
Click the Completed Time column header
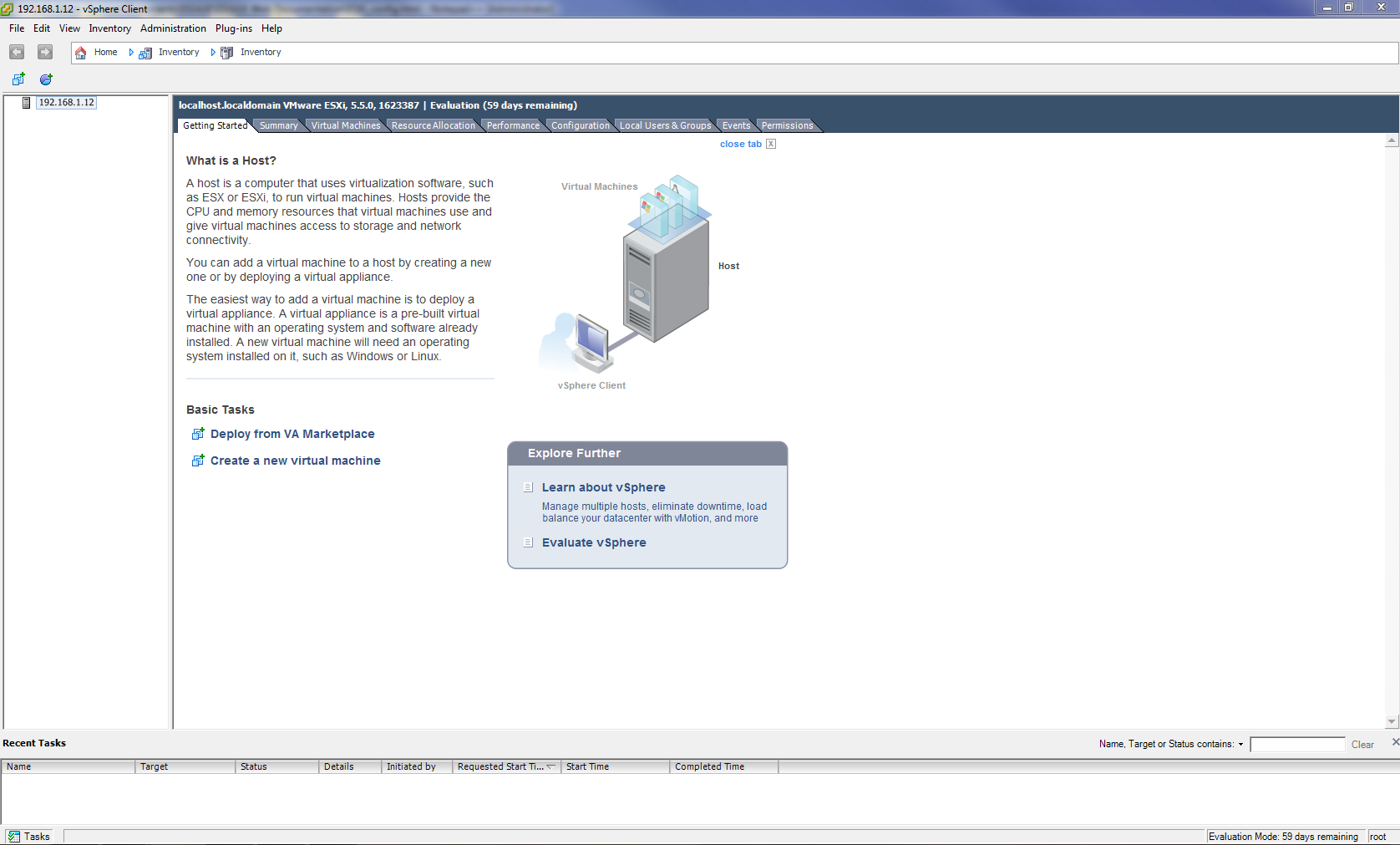[723, 766]
